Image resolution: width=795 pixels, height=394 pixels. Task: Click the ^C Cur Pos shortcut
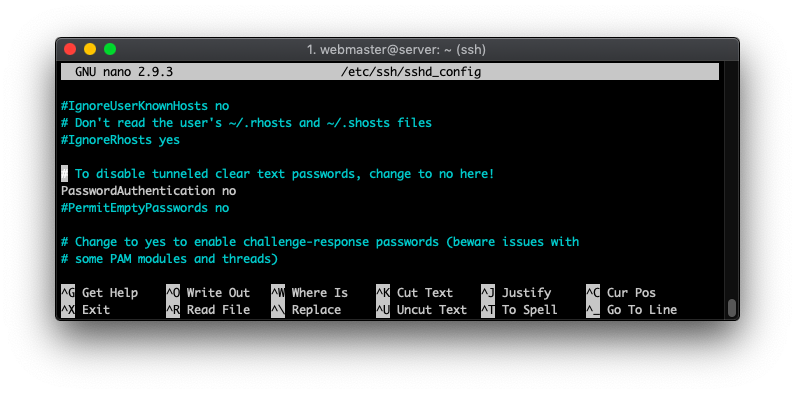pos(621,293)
